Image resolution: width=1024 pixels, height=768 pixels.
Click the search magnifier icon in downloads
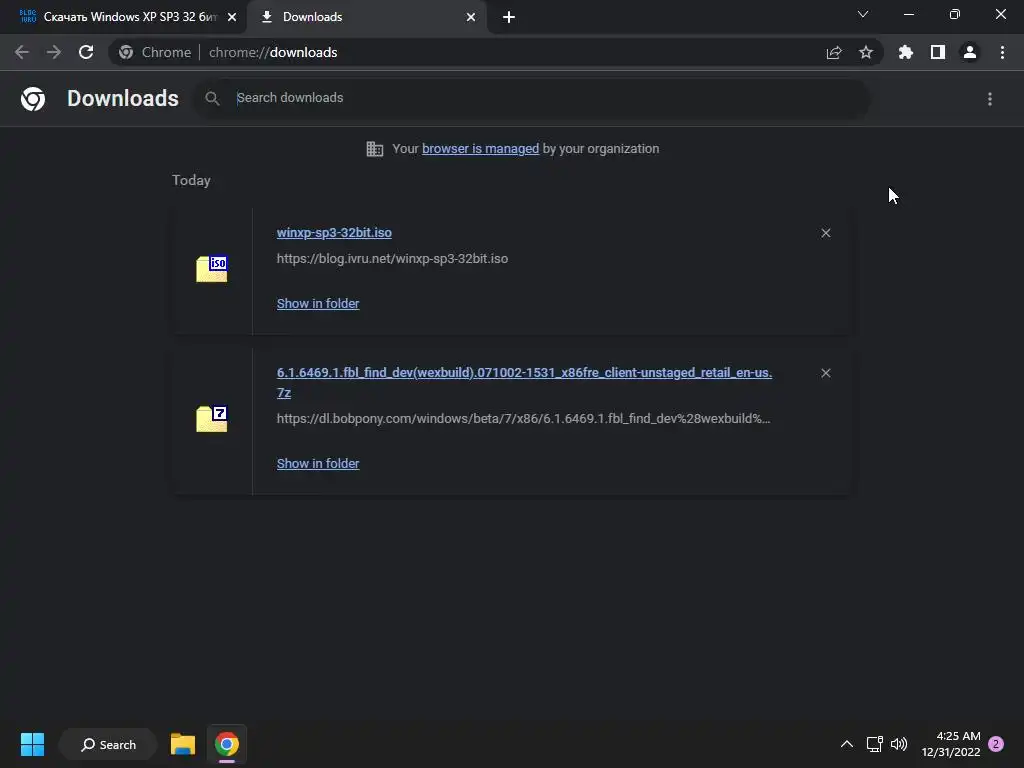pyautogui.click(x=212, y=99)
